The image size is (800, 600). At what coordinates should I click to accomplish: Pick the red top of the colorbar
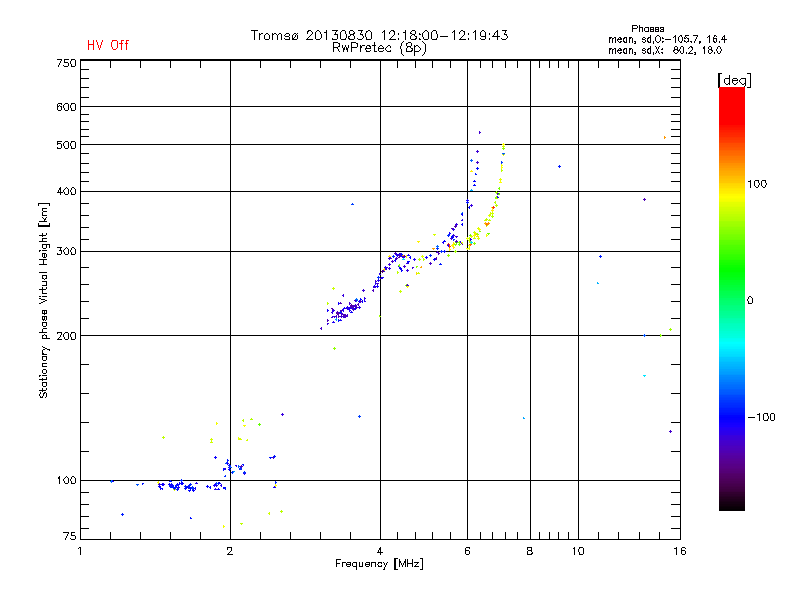point(731,93)
